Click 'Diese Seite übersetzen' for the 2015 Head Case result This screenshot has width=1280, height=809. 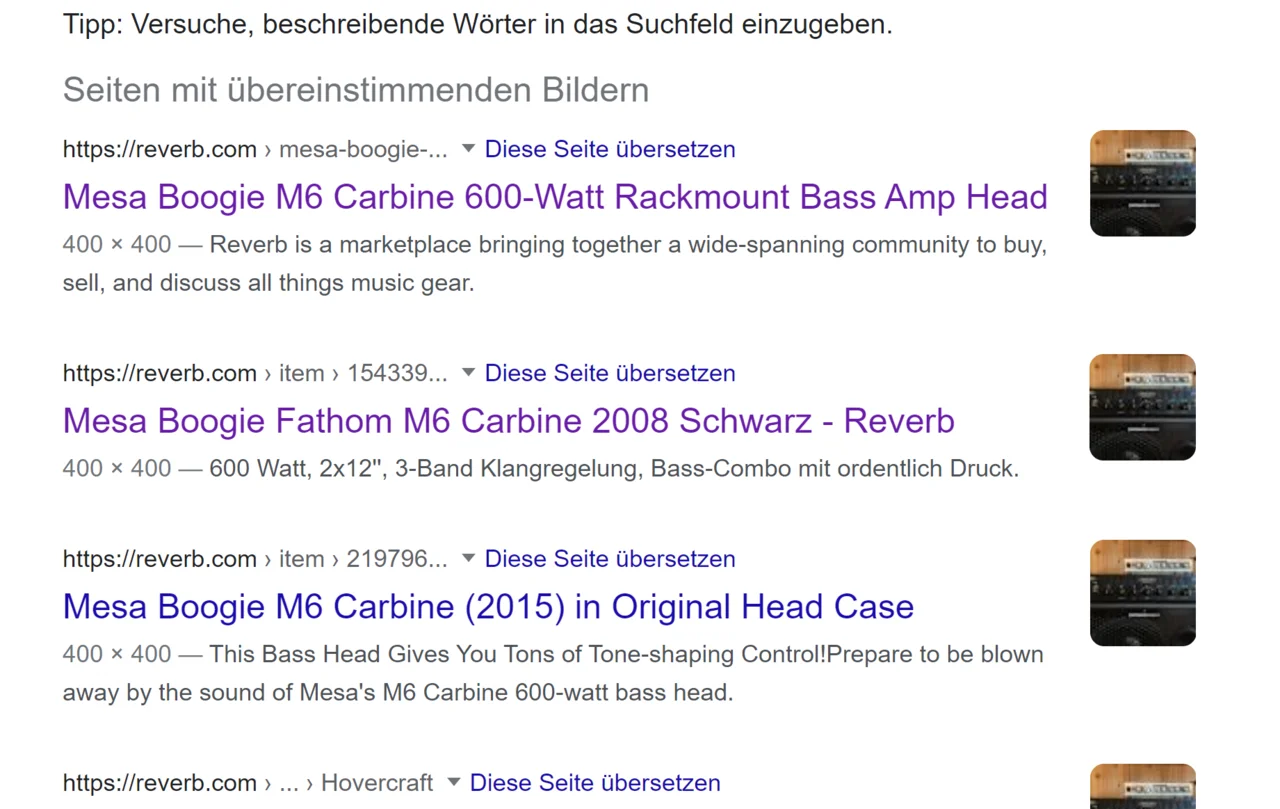click(610, 559)
